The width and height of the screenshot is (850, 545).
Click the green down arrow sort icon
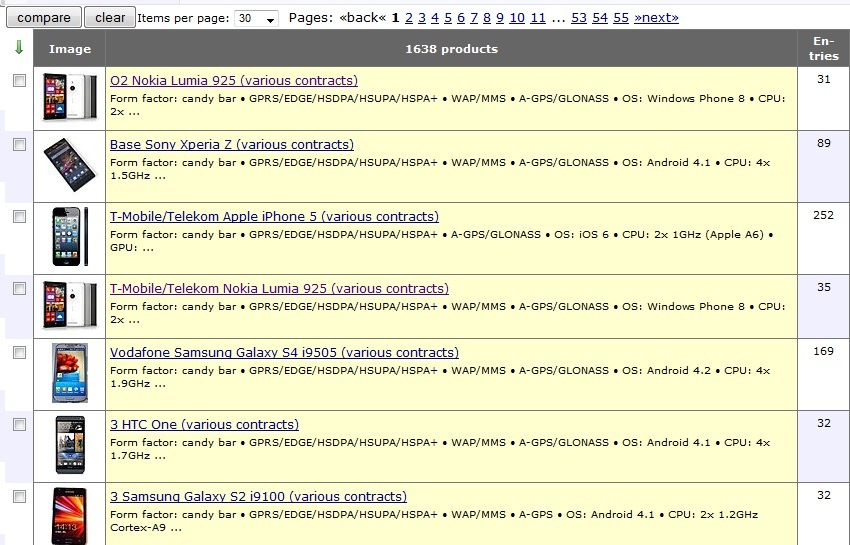(x=19, y=48)
